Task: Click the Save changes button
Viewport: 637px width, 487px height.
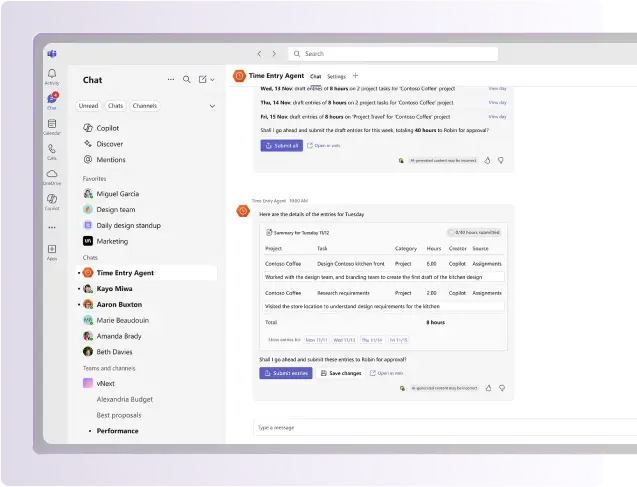Action: pos(340,373)
